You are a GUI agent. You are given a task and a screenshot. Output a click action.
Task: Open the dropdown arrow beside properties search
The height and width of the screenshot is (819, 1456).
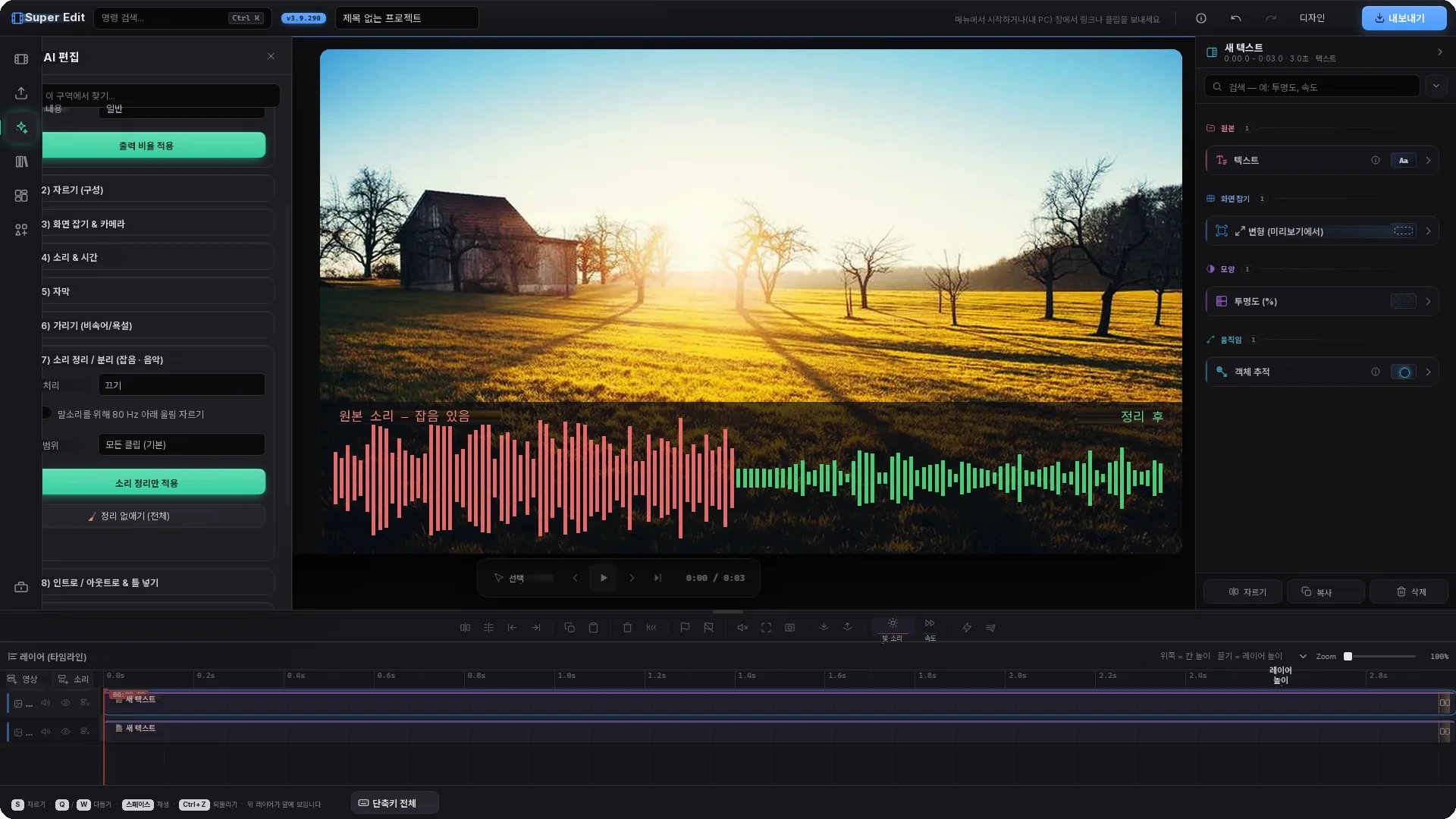pyautogui.click(x=1436, y=86)
